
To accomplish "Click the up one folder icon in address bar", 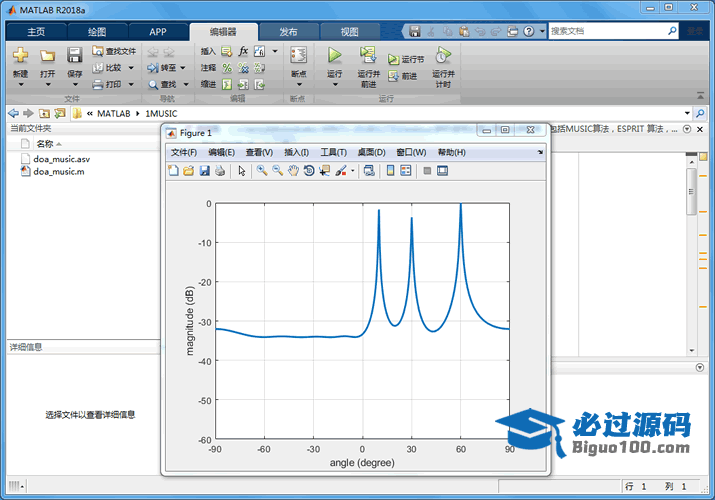I will click(44, 113).
